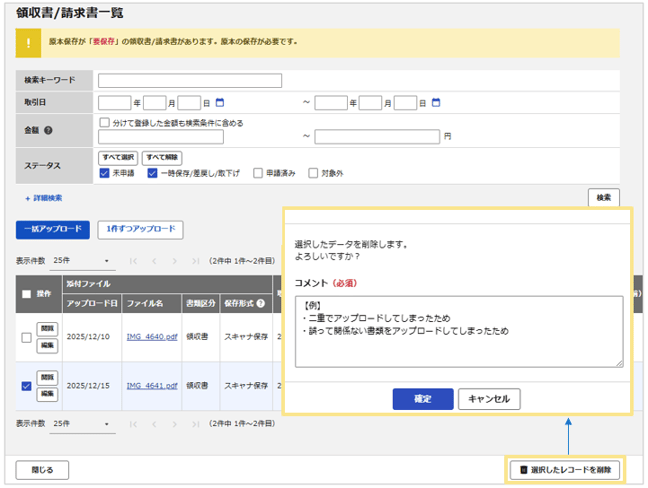The height and width of the screenshot is (488, 648).
Task: Open the IMG_4641.pdf file link
Action: (152, 386)
